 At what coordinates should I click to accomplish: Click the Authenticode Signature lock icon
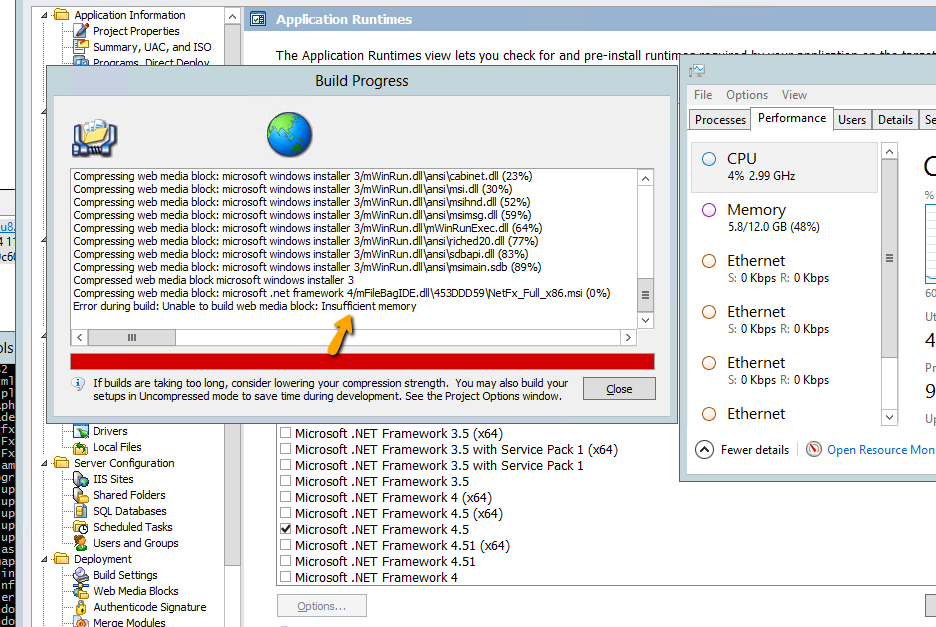(x=81, y=607)
